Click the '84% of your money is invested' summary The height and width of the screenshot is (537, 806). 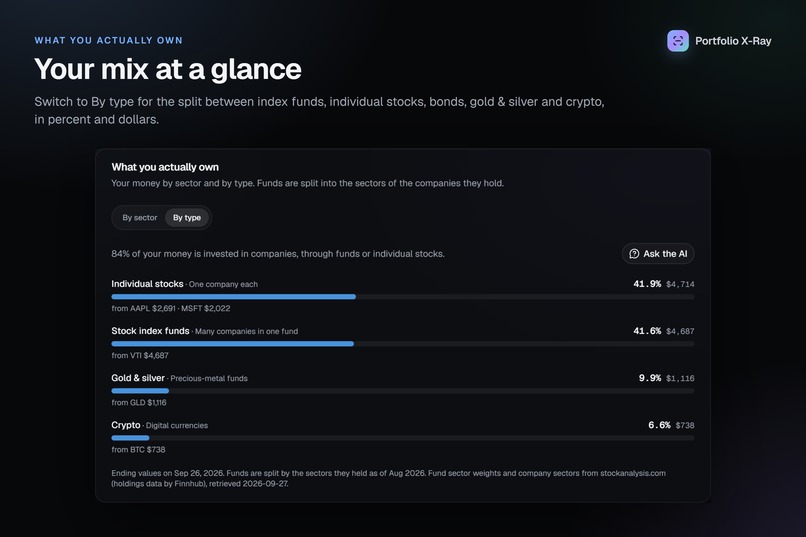click(278, 254)
